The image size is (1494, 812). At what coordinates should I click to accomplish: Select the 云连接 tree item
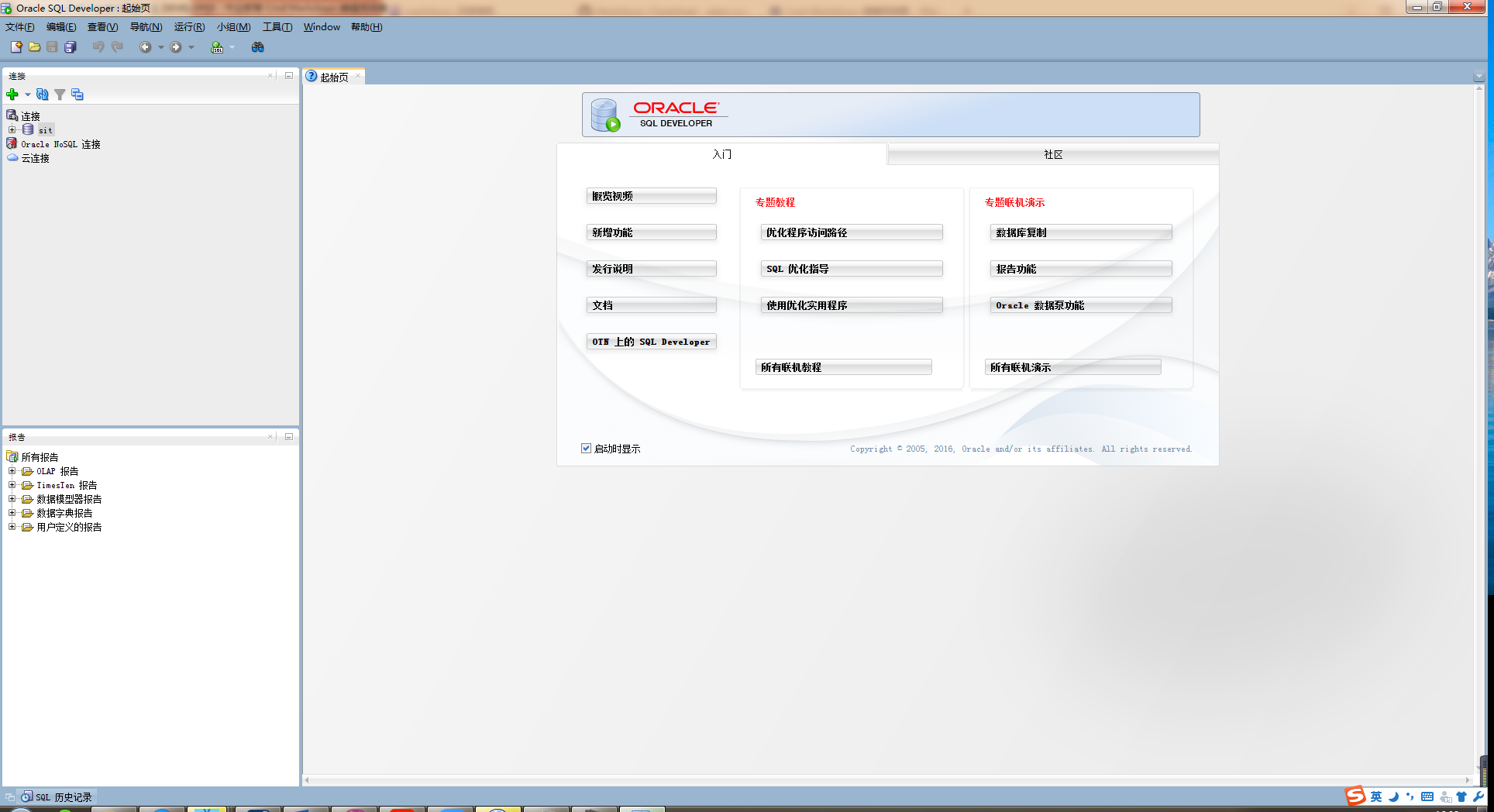28,158
